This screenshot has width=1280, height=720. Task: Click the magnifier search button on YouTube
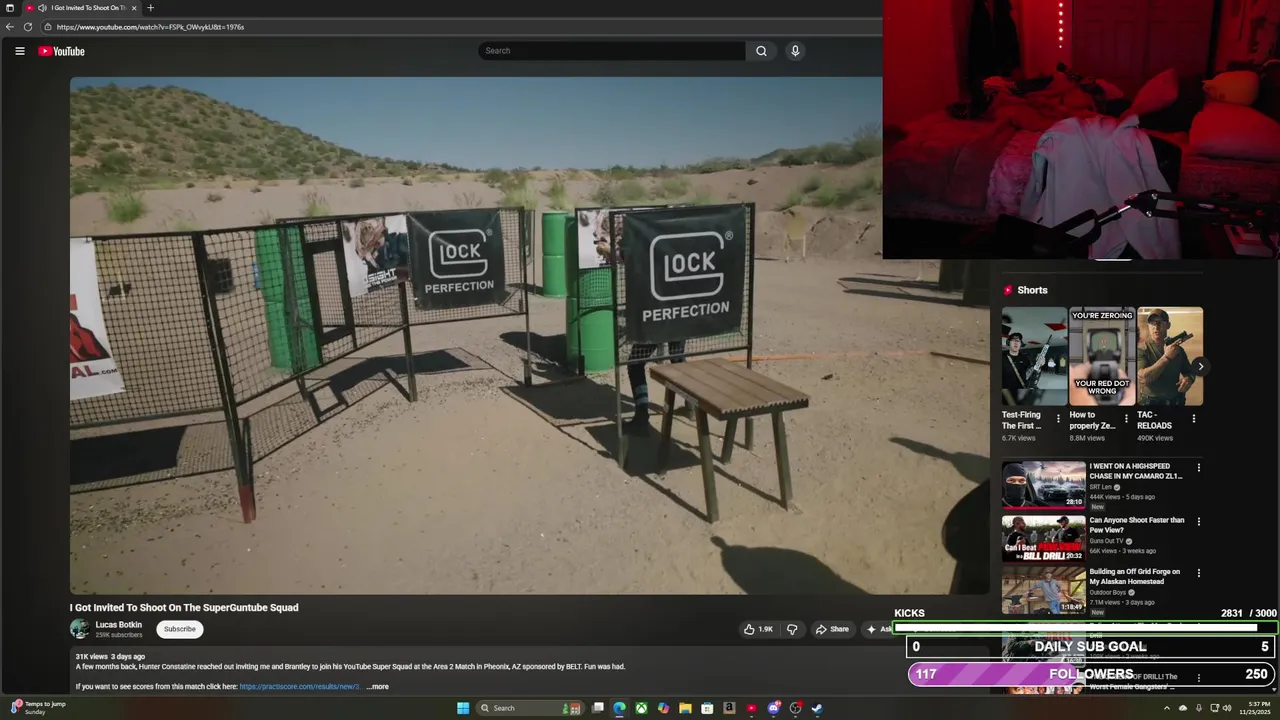coord(761,51)
